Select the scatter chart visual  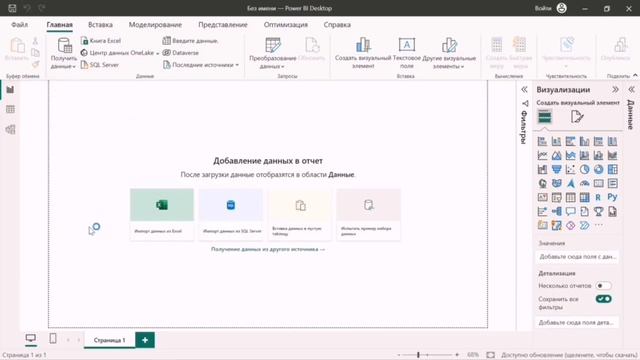click(571, 169)
